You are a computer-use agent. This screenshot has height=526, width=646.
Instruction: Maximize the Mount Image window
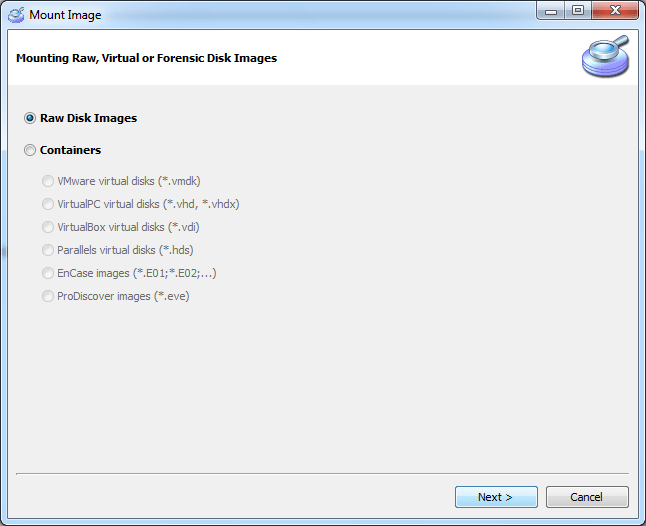(x=578, y=11)
